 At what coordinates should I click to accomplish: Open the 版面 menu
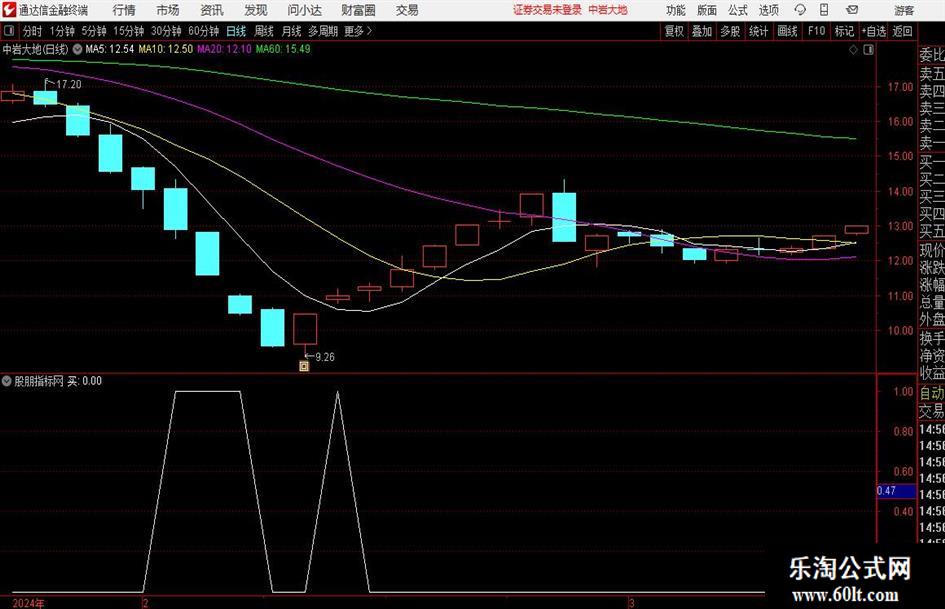[x=707, y=10]
